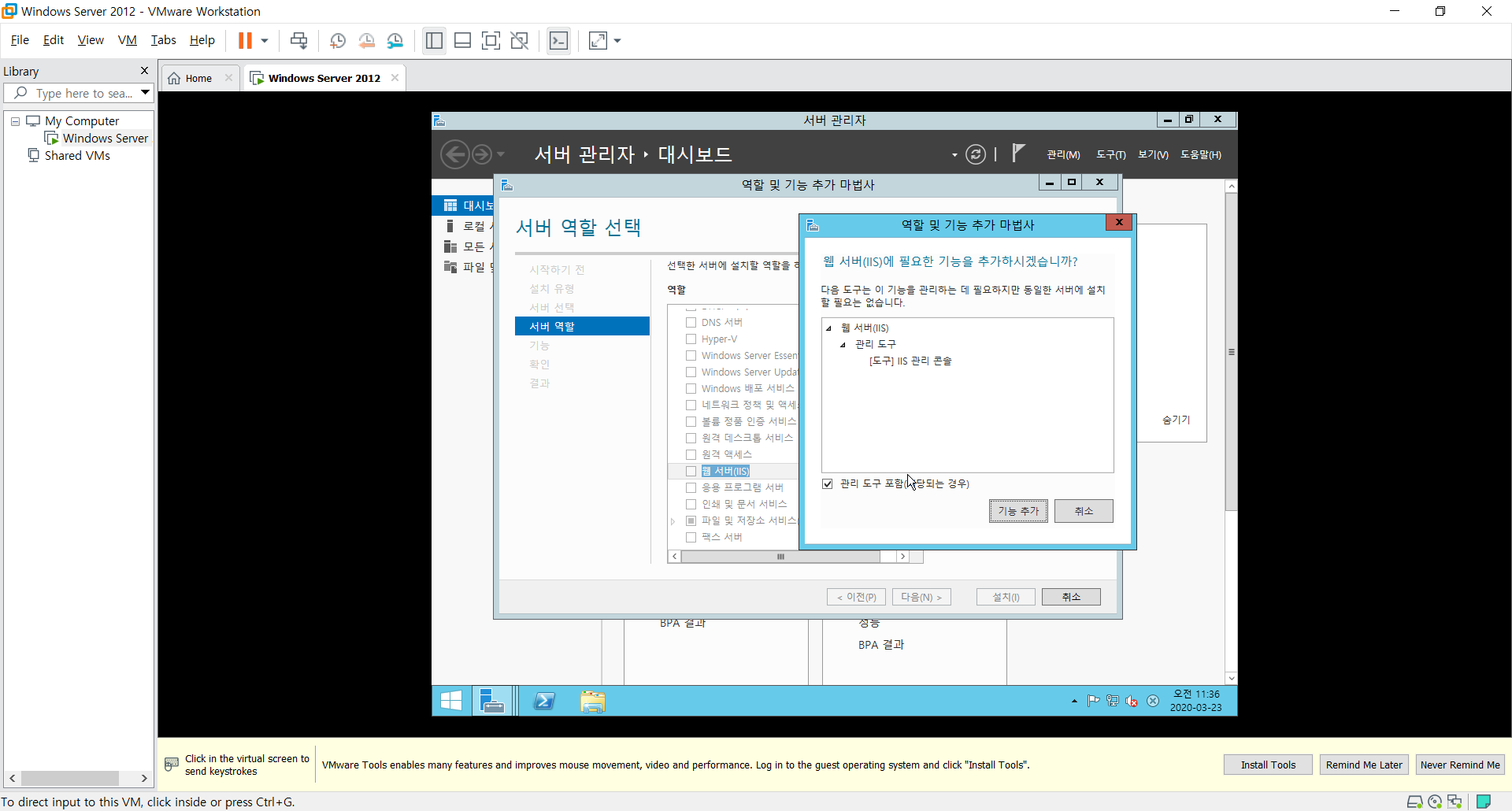Open the View menu

[91, 40]
